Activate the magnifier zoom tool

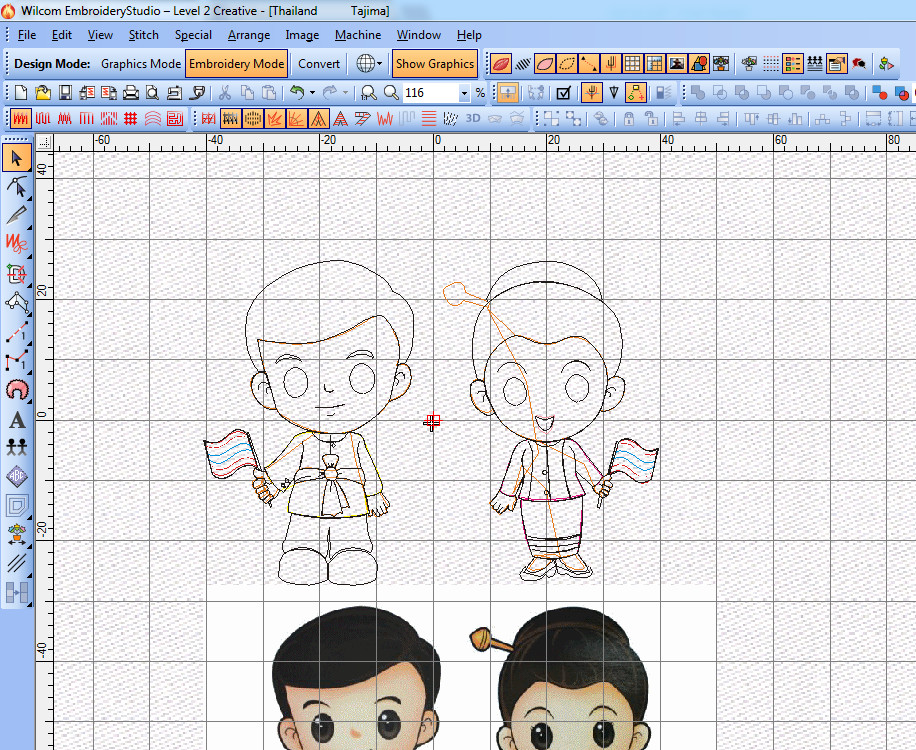(391, 92)
